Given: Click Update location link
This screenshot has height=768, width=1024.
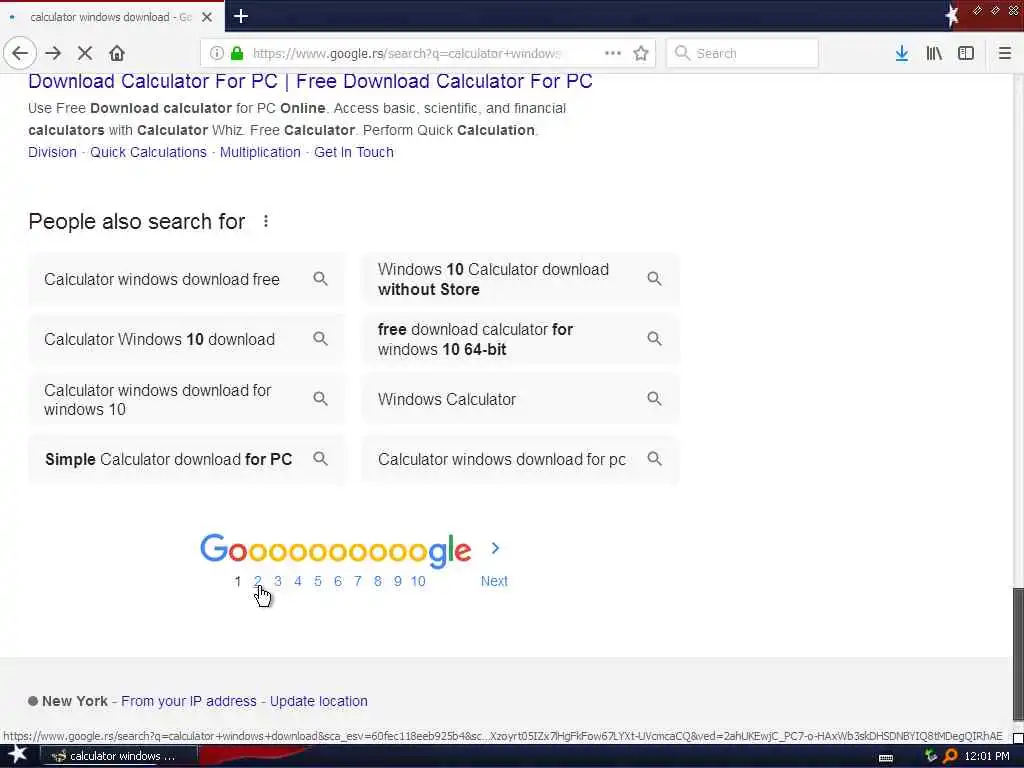Looking at the screenshot, I should (x=319, y=701).
